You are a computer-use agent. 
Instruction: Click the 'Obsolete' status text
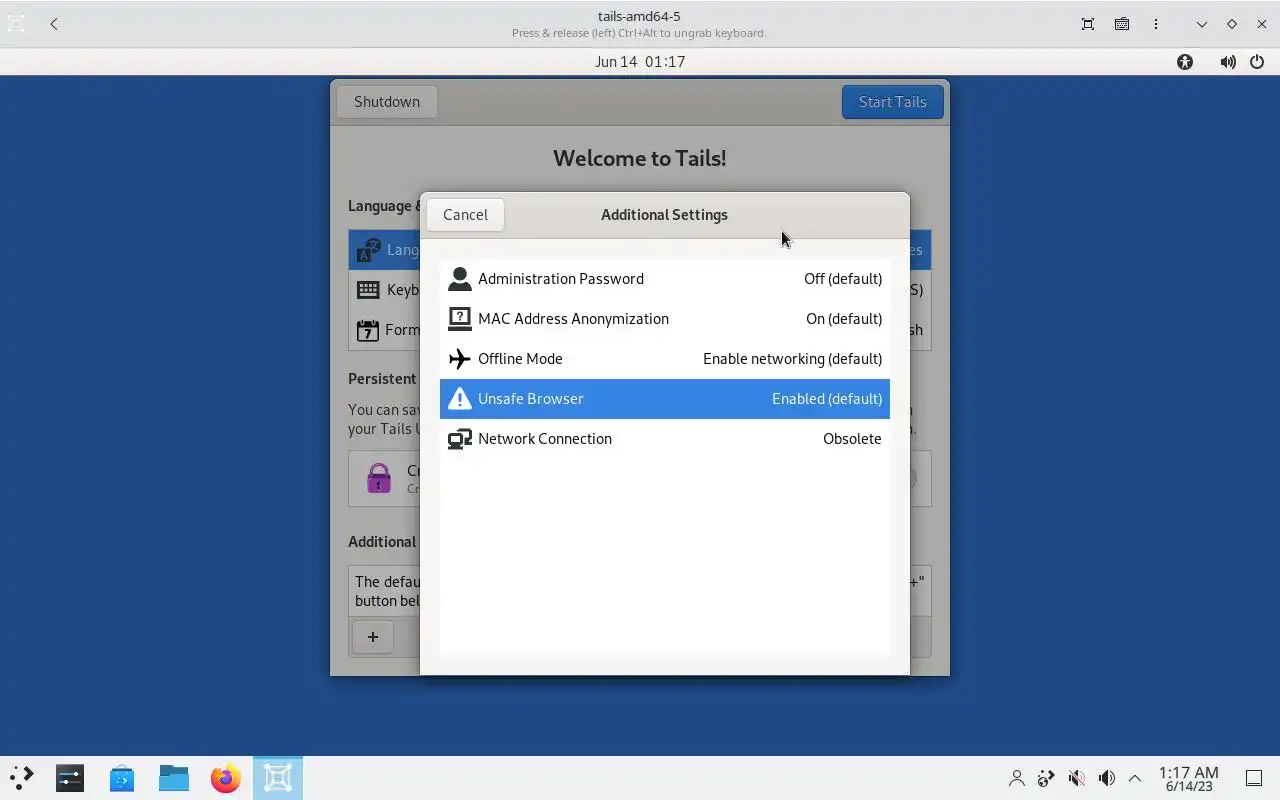click(x=852, y=439)
